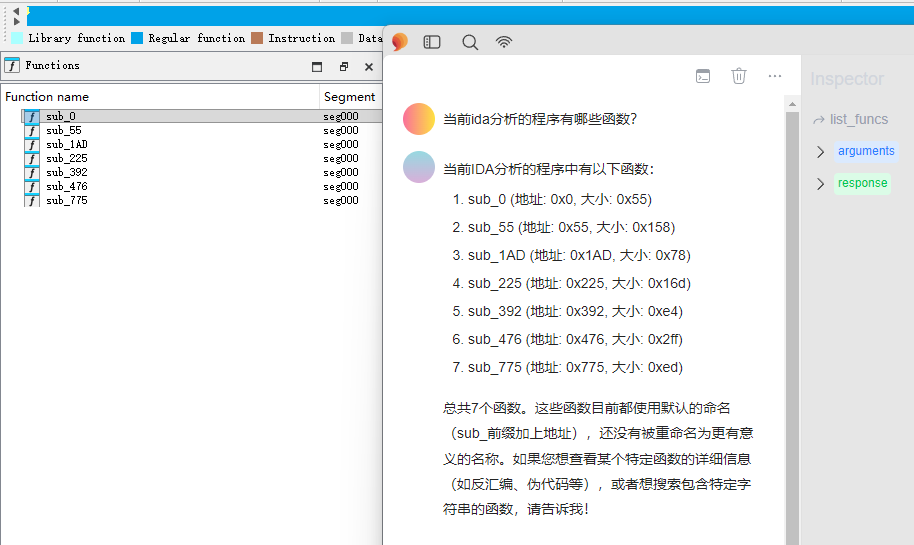Screen dimensions: 914x545
Task: Click the function icon beside sub_1AD
Action: coord(31,145)
